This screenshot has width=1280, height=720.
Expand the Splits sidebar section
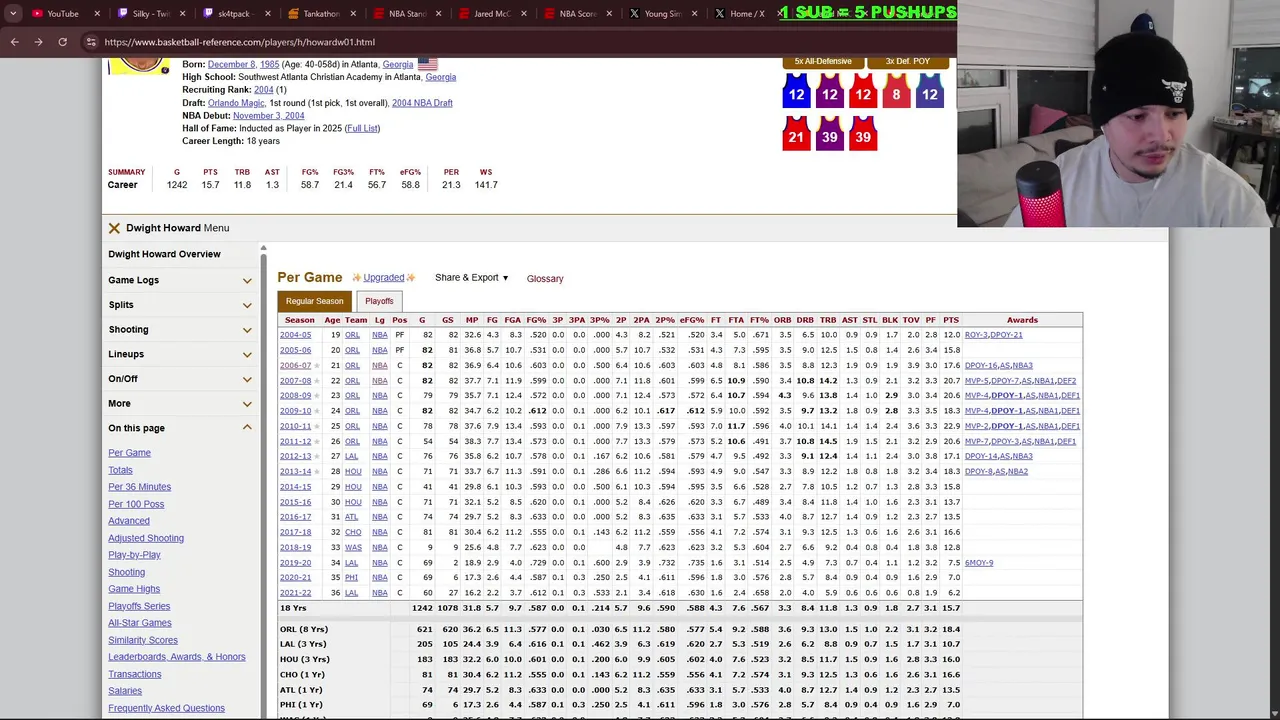[180, 305]
